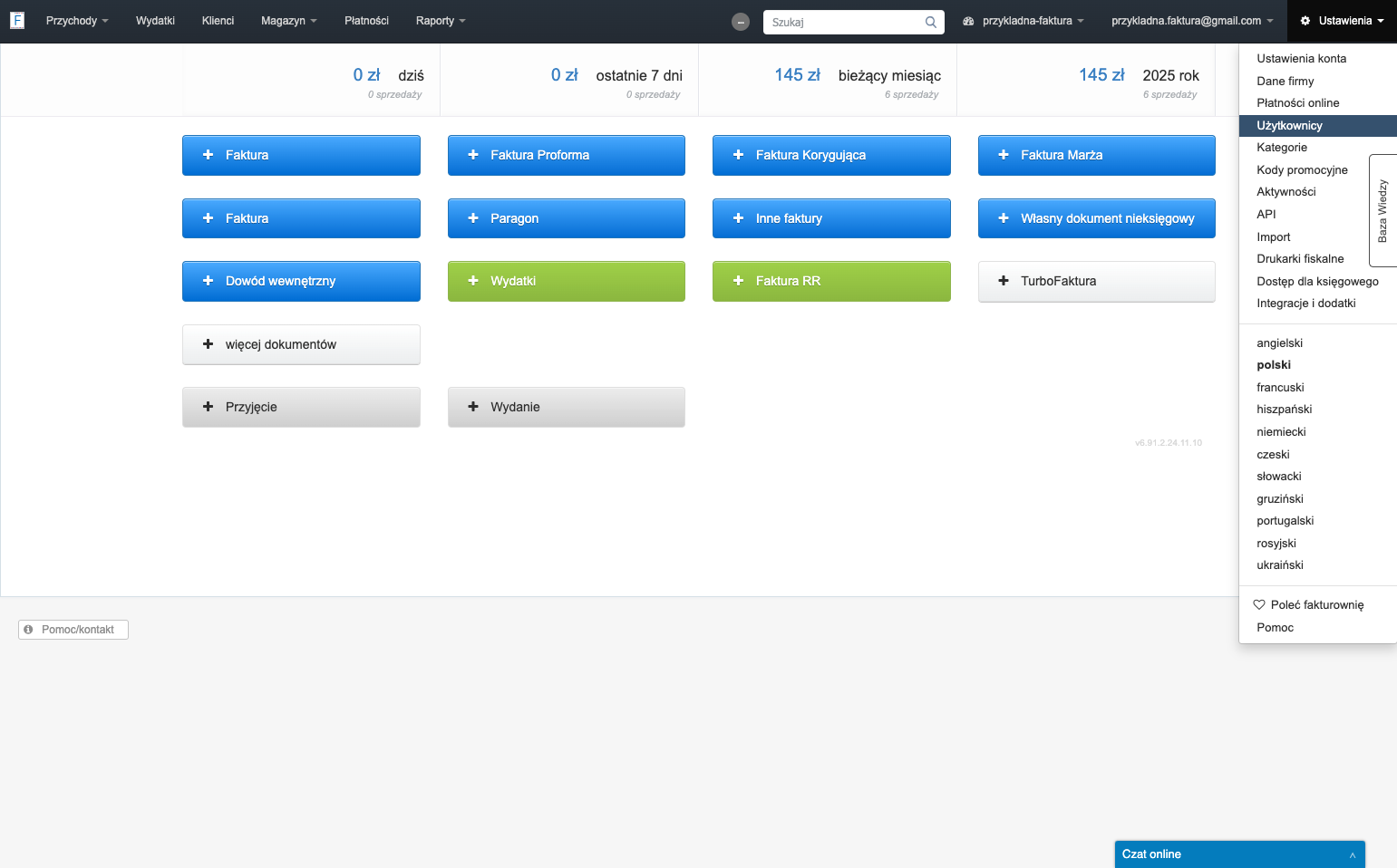The width and height of the screenshot is (1397, 868).
Task: Open the Przychody dropdown menu
Action: point(77,21)
